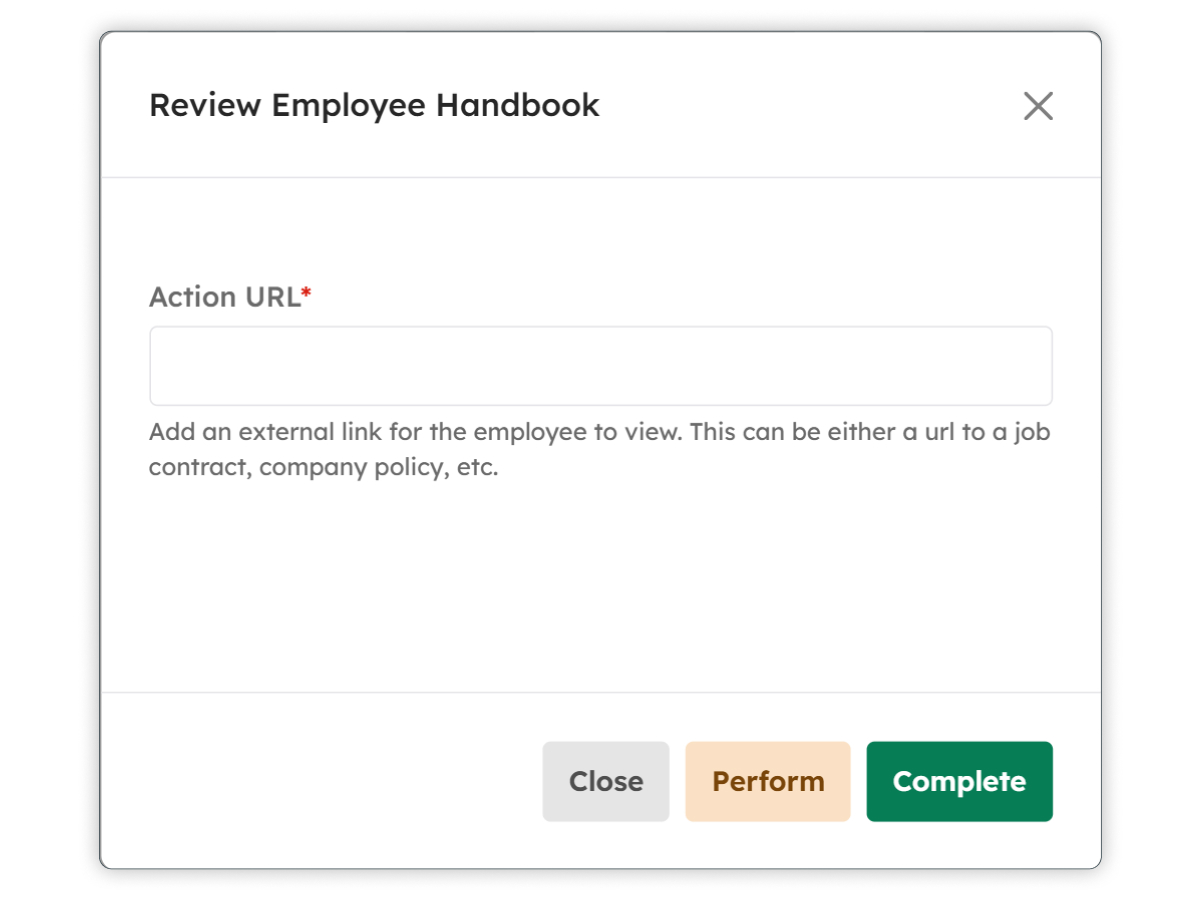Click the helper text about external link
1201x900 pixels.
point(600,450)
